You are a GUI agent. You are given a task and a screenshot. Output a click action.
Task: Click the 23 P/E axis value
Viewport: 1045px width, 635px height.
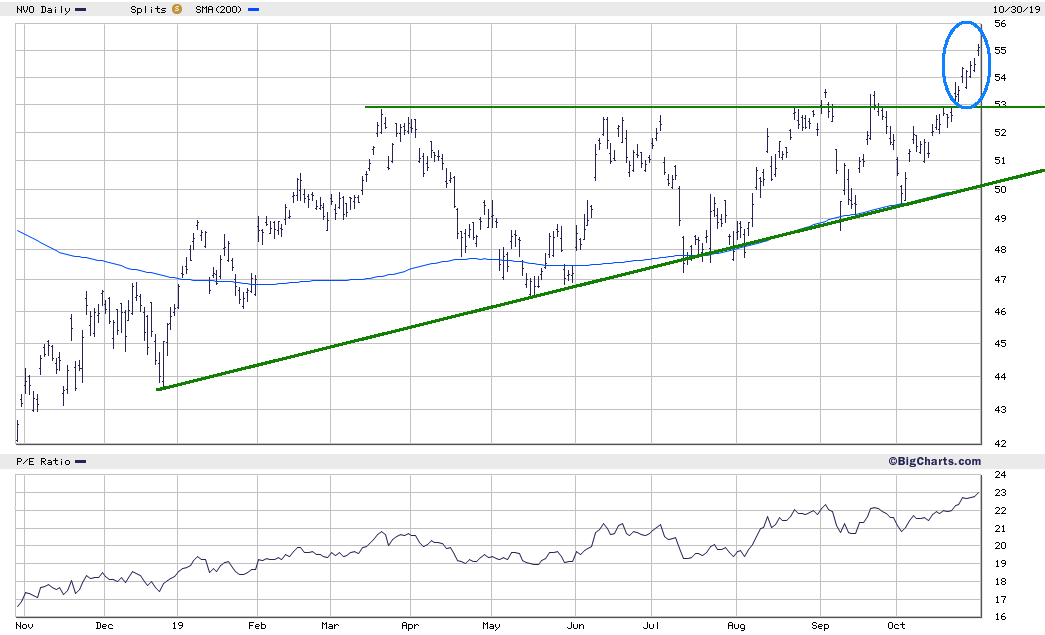tap(1000, 493)
